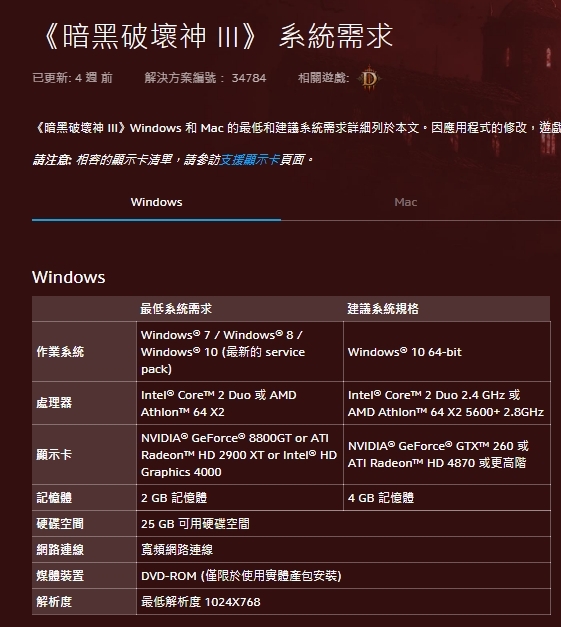Click the 記憶體 row label
The height and width of the screenshot is (627, 561).
(54, 498)
